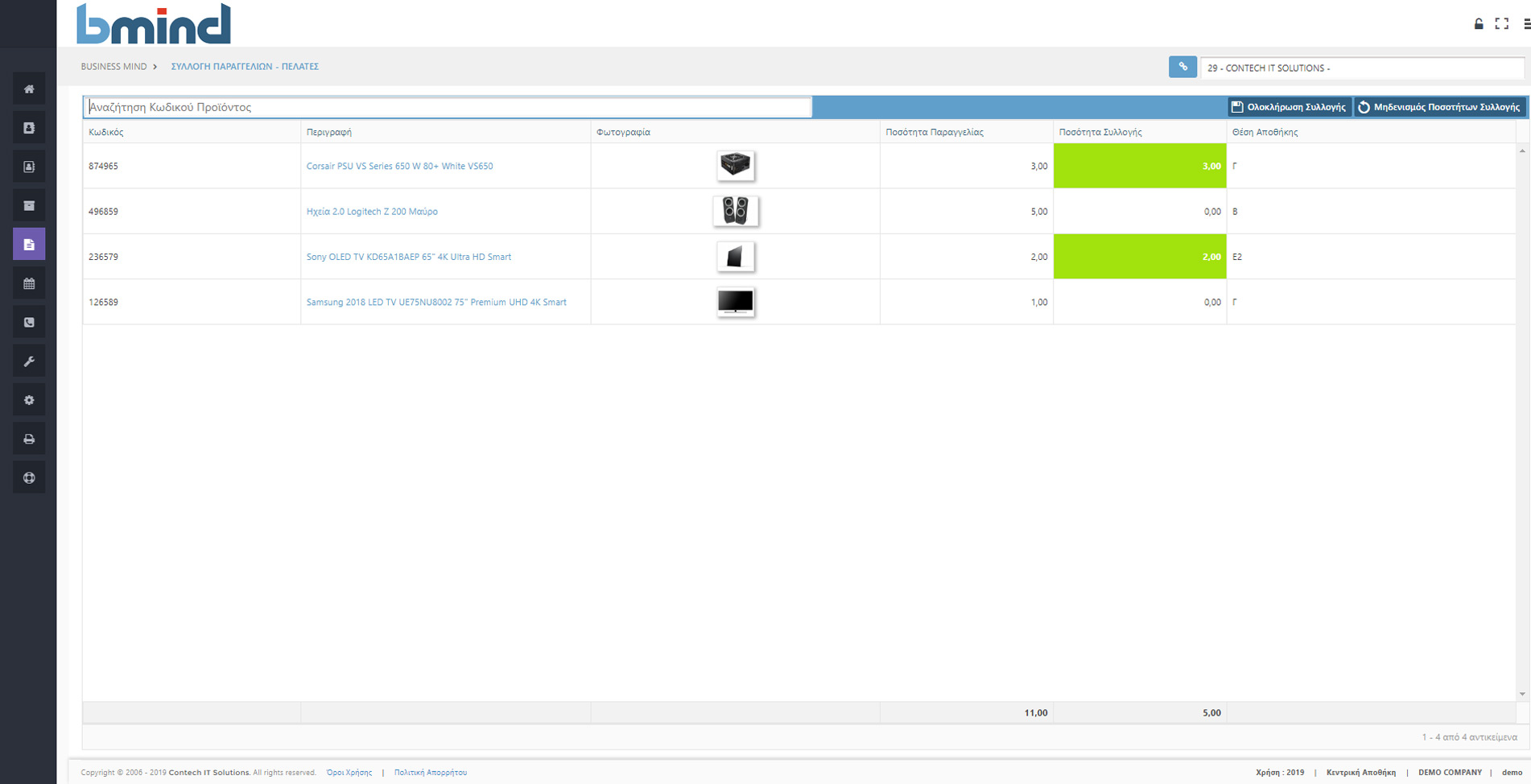The height and width of the screenshot is (784, 1531).
Task: Click collected total 5,00 in footer
Action: [1211, 713]
